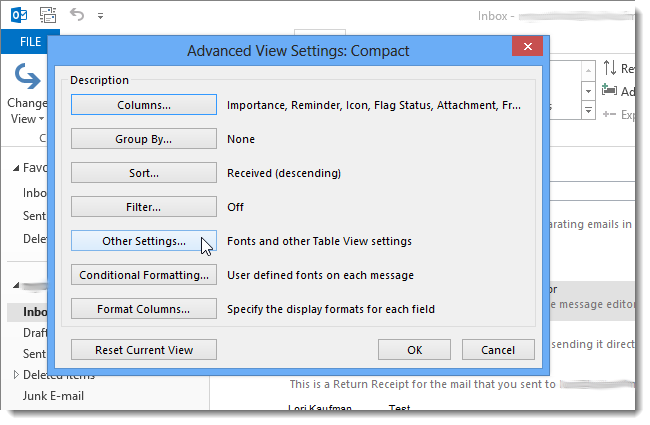Open Conditional Formatting...

click(143, 274)
